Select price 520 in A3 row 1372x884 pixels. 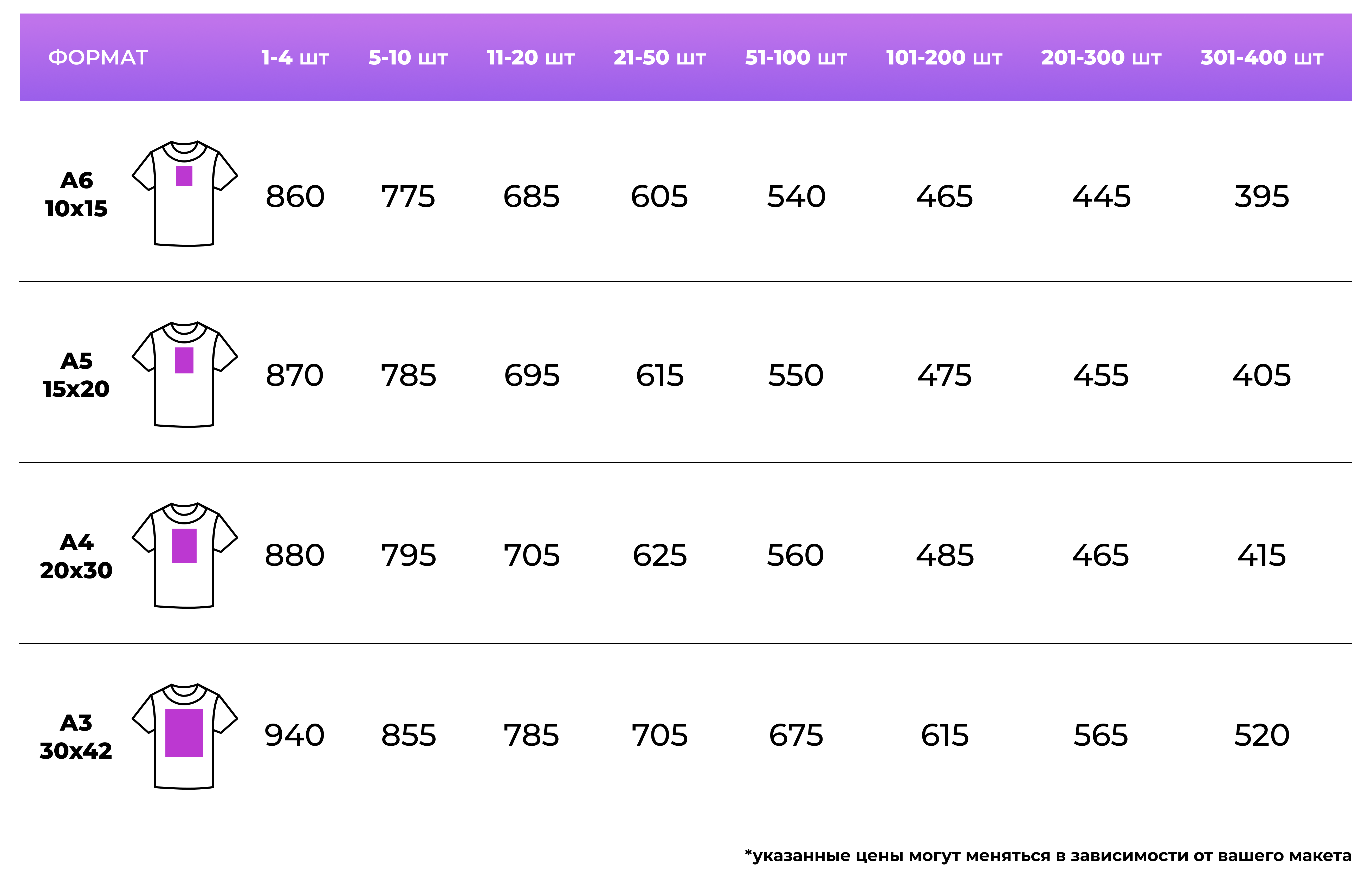pos(1262,735)
